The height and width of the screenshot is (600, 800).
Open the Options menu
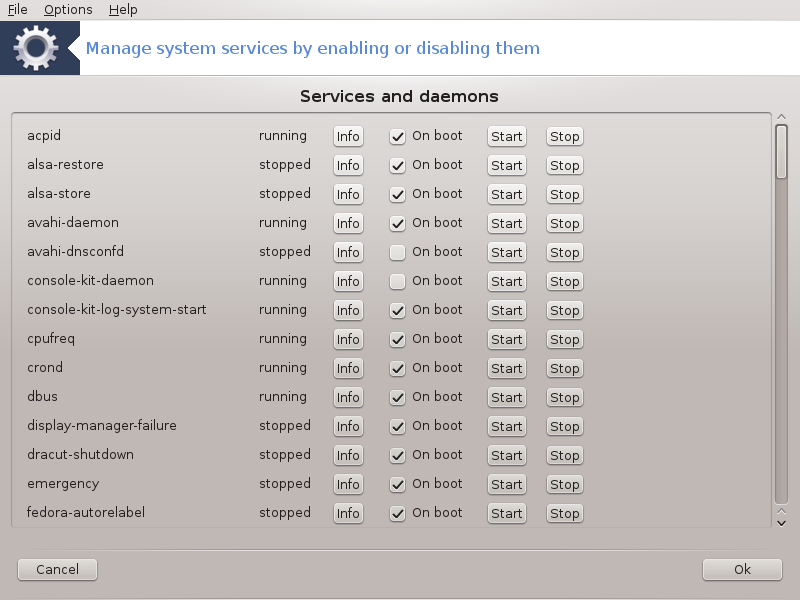tap(68, 10)
